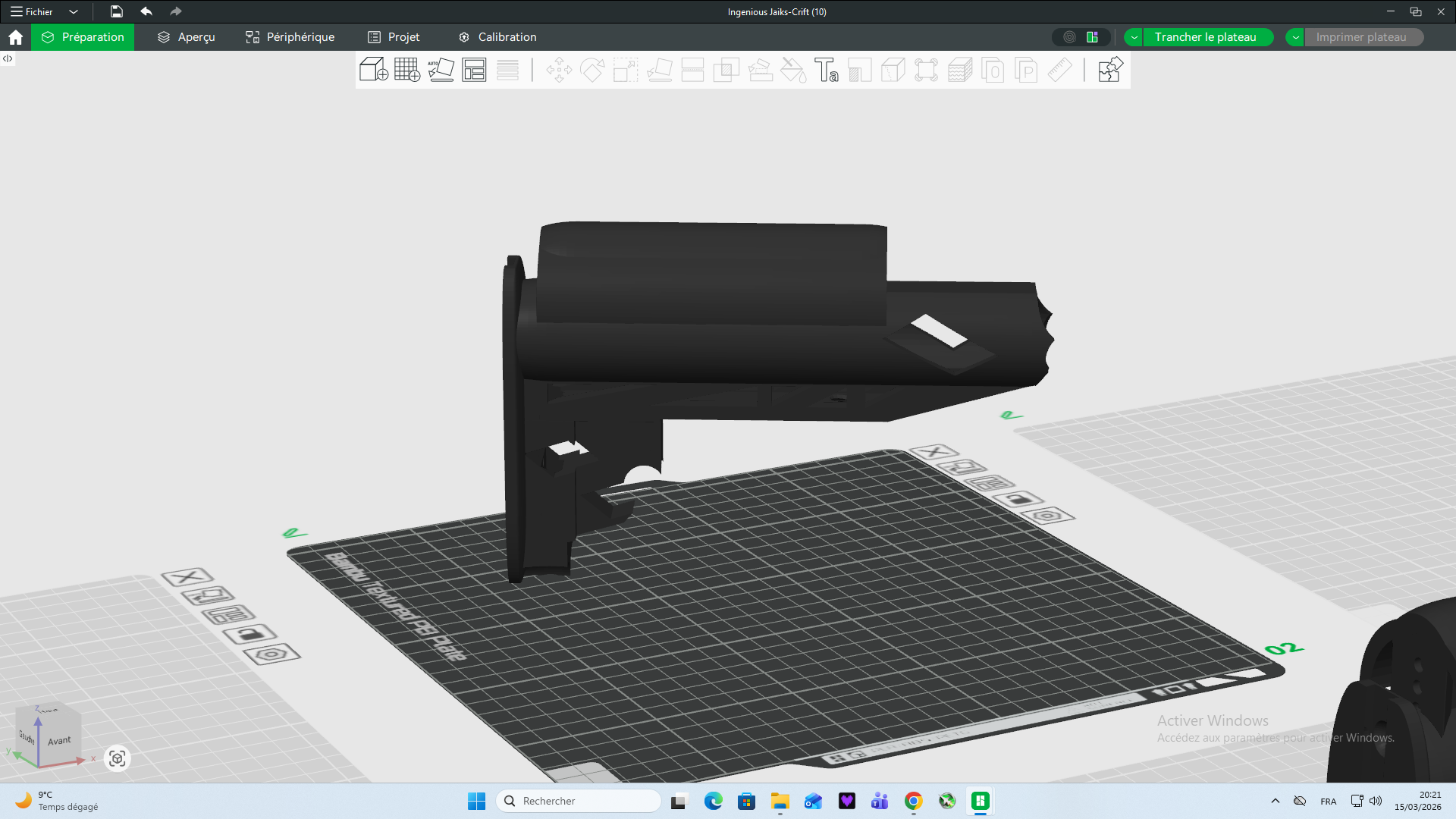Open the weather widget showing 9°C

click(x=58, y=801)
